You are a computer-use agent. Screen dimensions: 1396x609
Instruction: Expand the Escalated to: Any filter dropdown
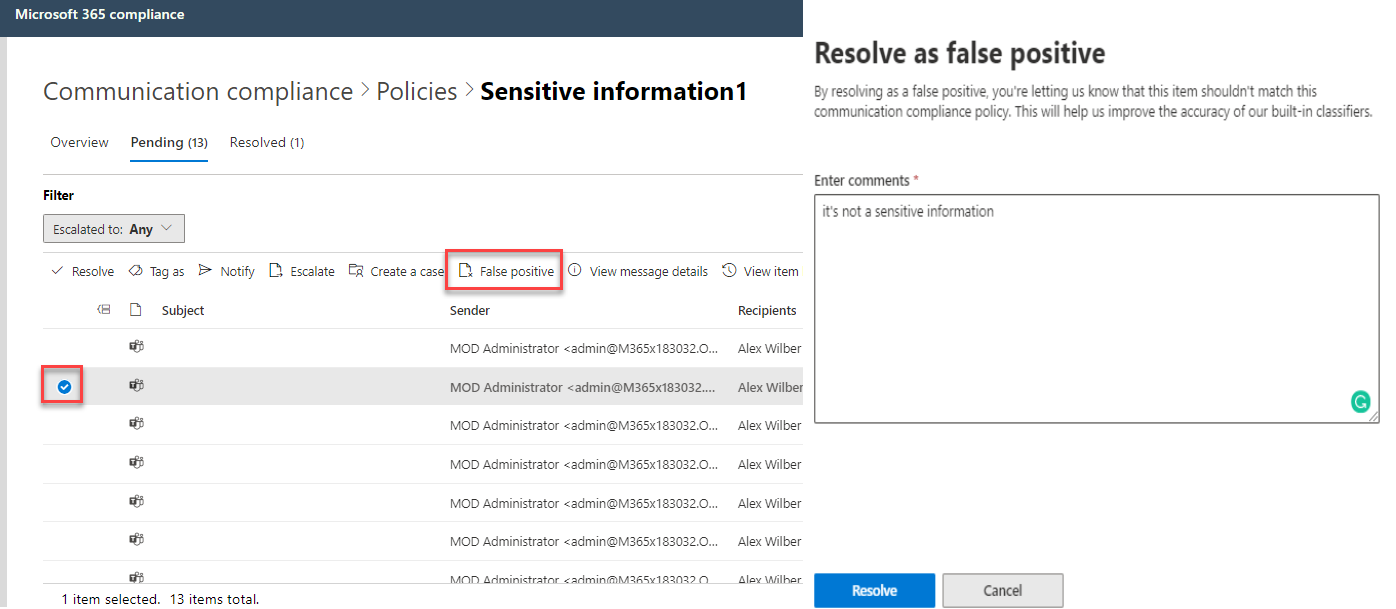(114, 229)
